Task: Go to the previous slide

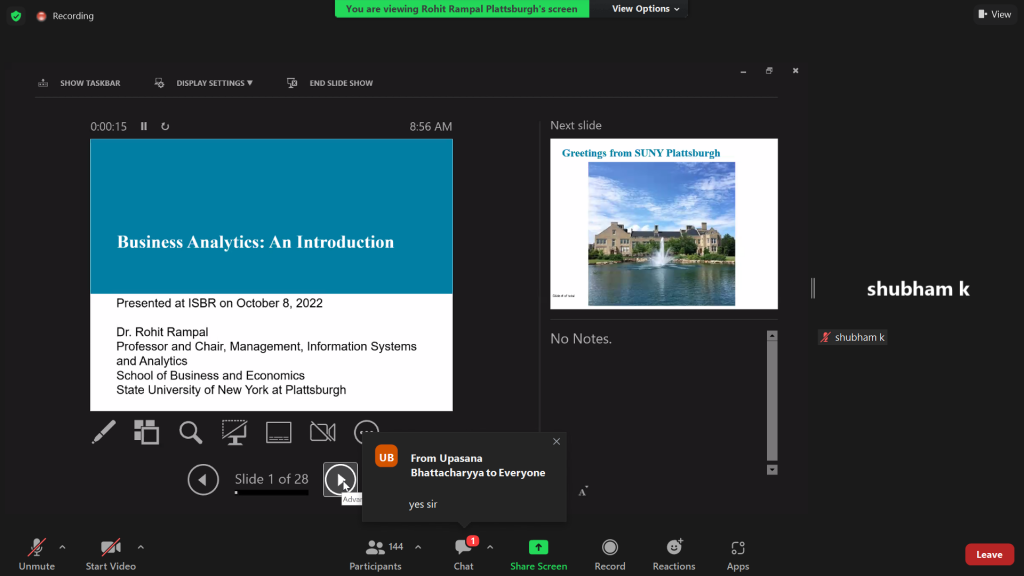Action: coord(203,480)
